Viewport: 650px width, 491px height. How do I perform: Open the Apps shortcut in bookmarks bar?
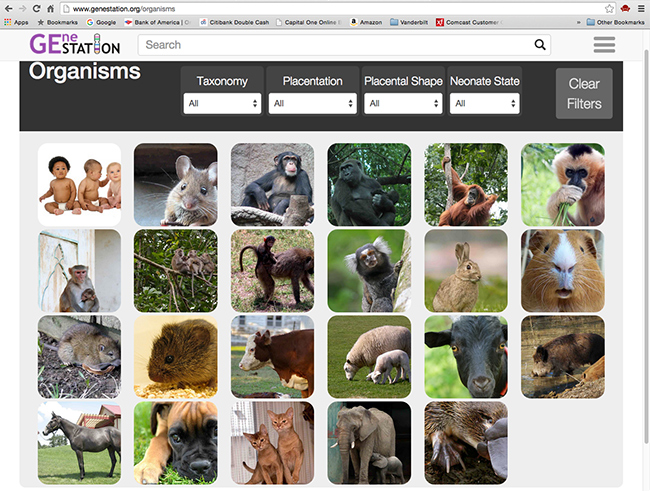(x=16, y=21)
